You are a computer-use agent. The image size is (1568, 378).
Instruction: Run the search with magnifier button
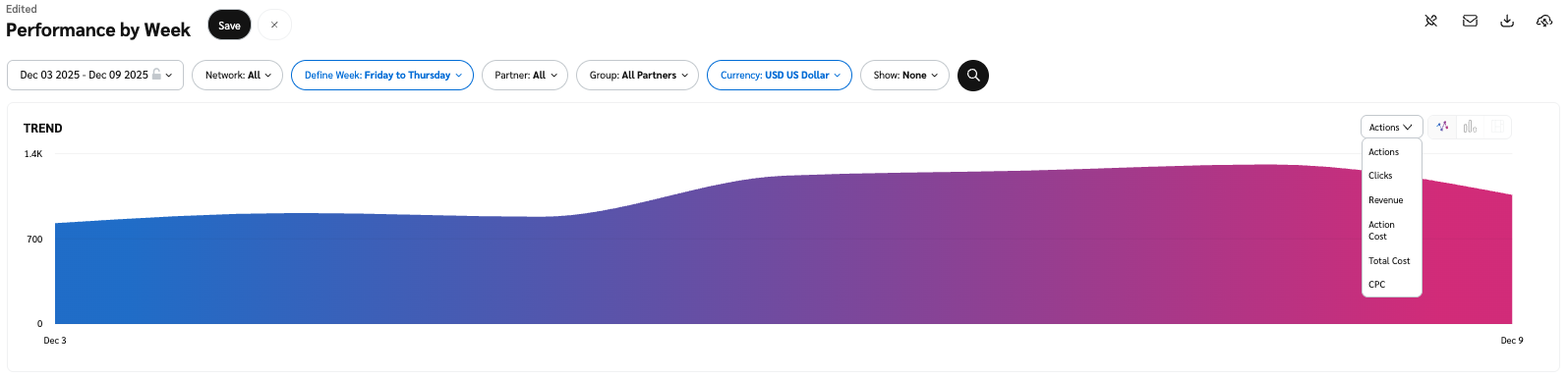coord(973,76)
